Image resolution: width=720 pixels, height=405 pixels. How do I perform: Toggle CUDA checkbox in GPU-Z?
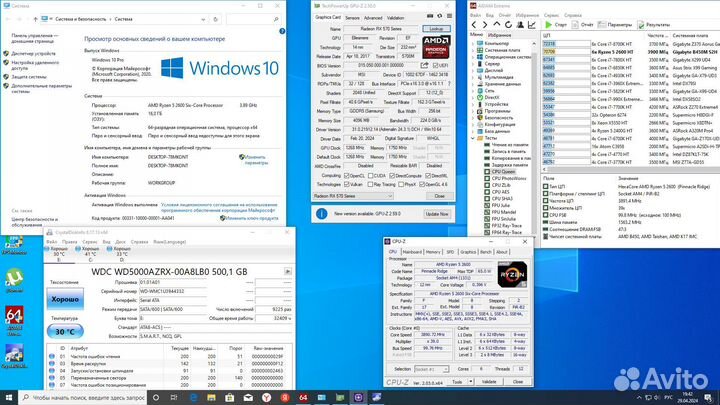[371, 176]
